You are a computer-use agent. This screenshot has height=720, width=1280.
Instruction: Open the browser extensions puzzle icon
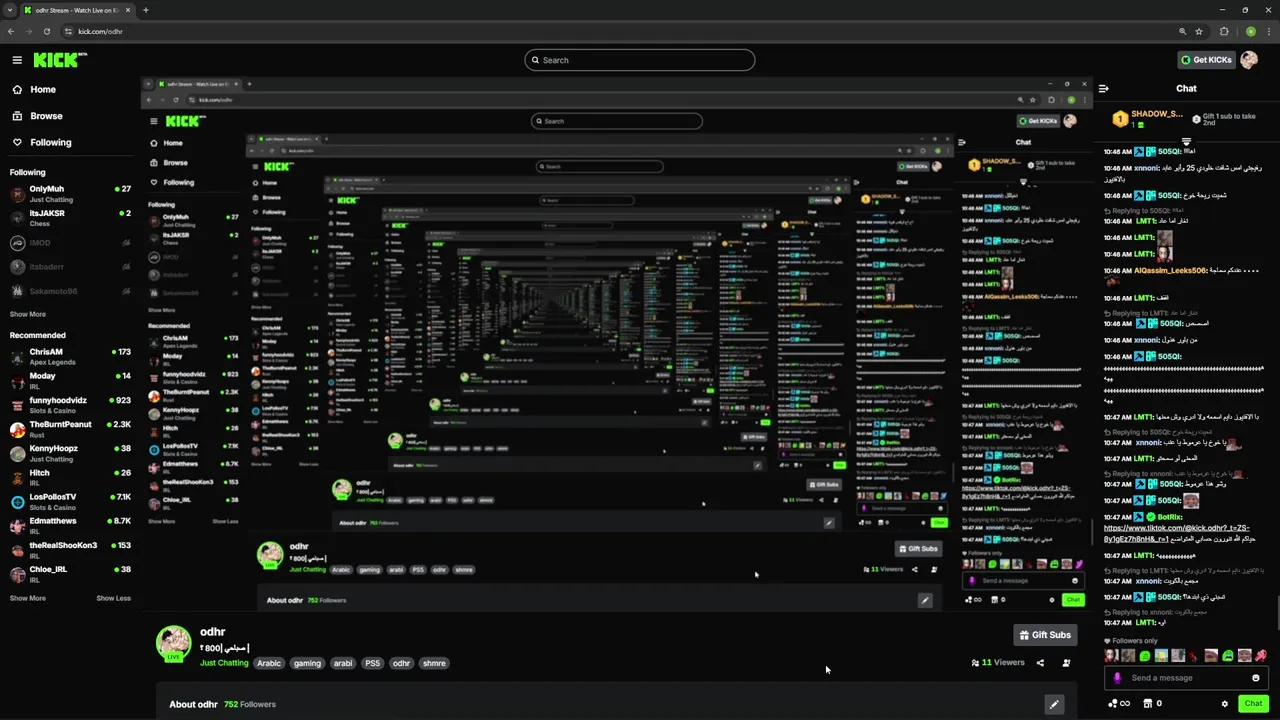point(1224,31)
